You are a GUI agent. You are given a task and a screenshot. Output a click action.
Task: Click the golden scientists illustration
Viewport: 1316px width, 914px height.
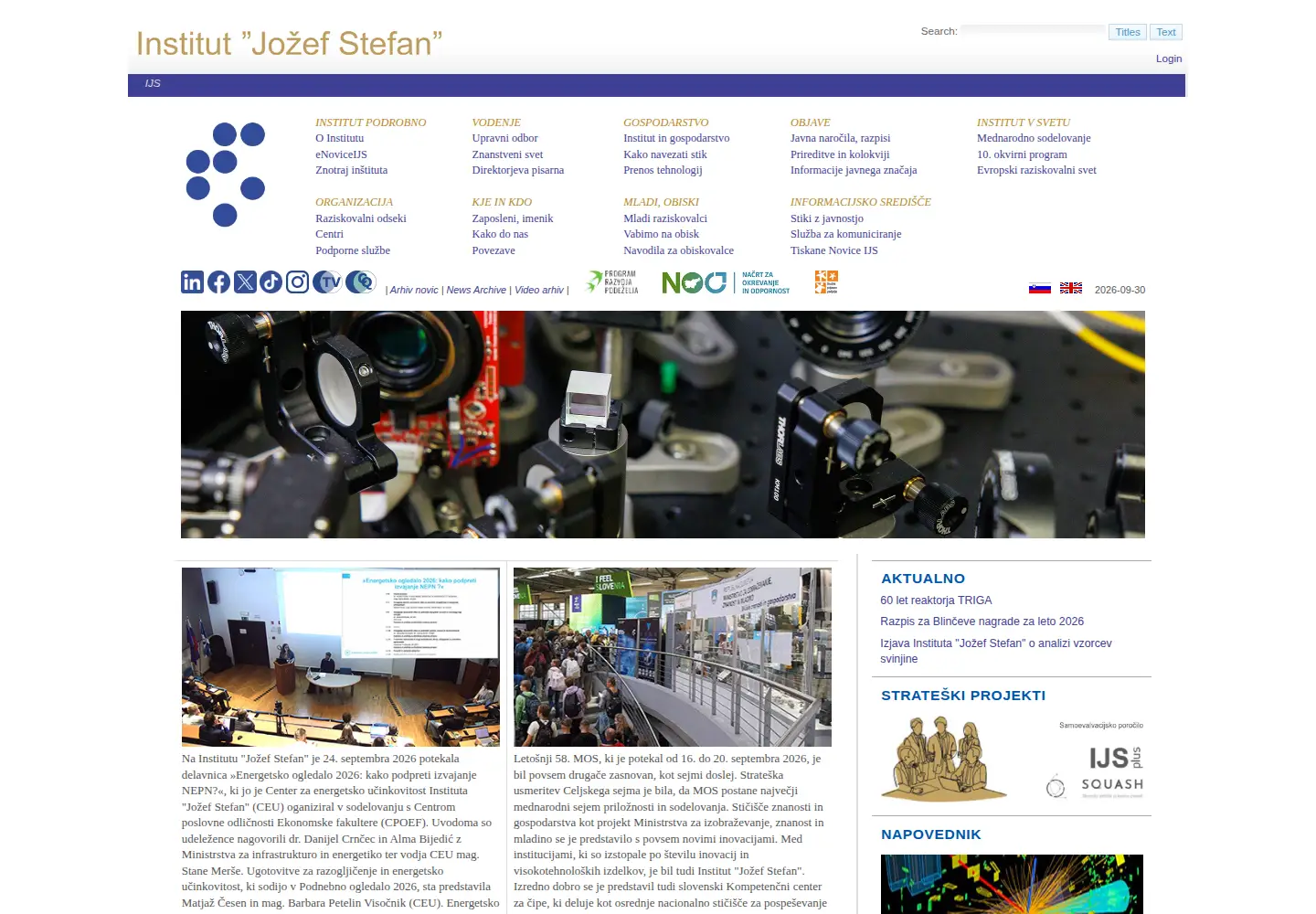pos(944,759)
